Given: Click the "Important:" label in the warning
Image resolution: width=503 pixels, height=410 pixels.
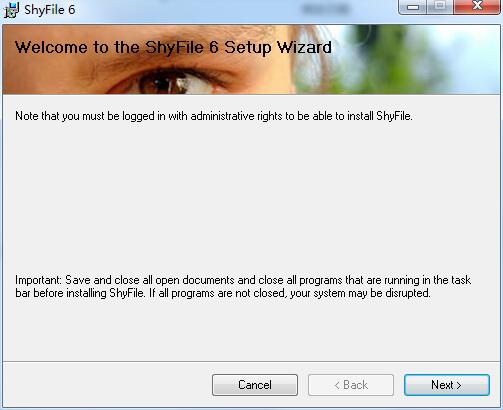Looking at the screenshot, I should [x=38, y=280].
